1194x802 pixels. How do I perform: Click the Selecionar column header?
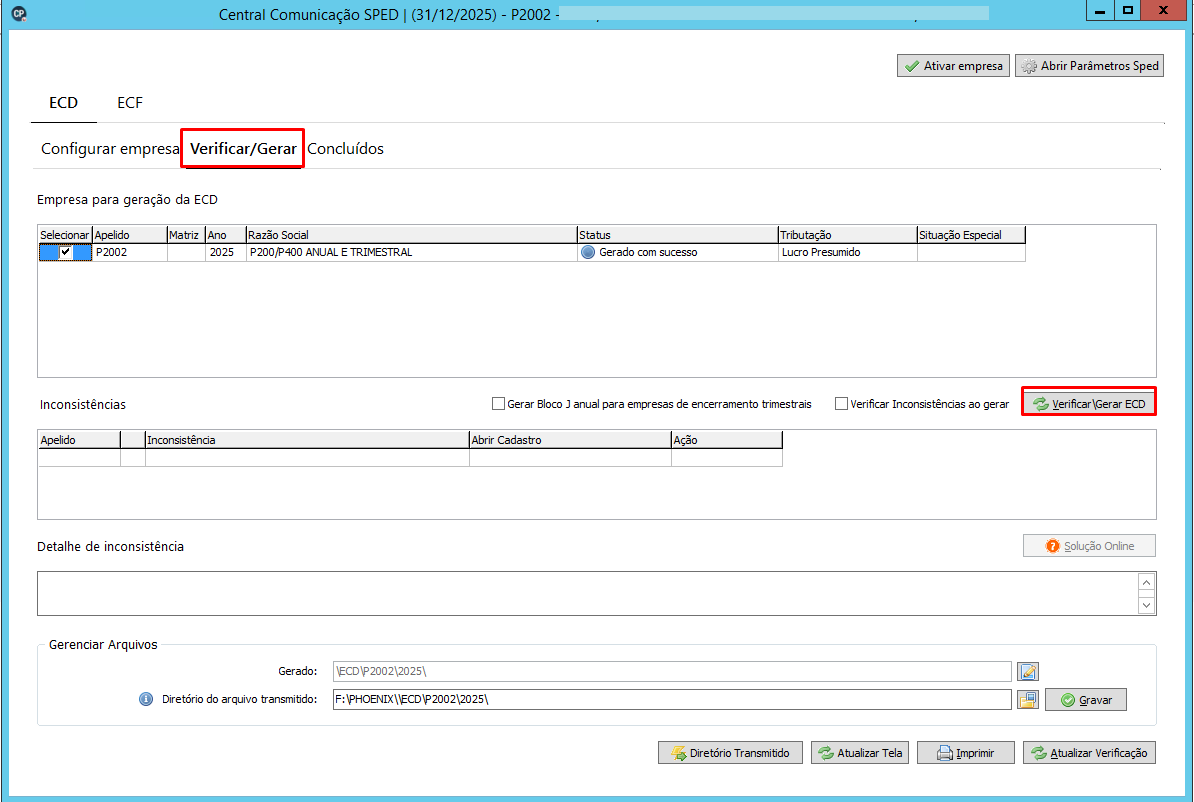pos(65,235)
